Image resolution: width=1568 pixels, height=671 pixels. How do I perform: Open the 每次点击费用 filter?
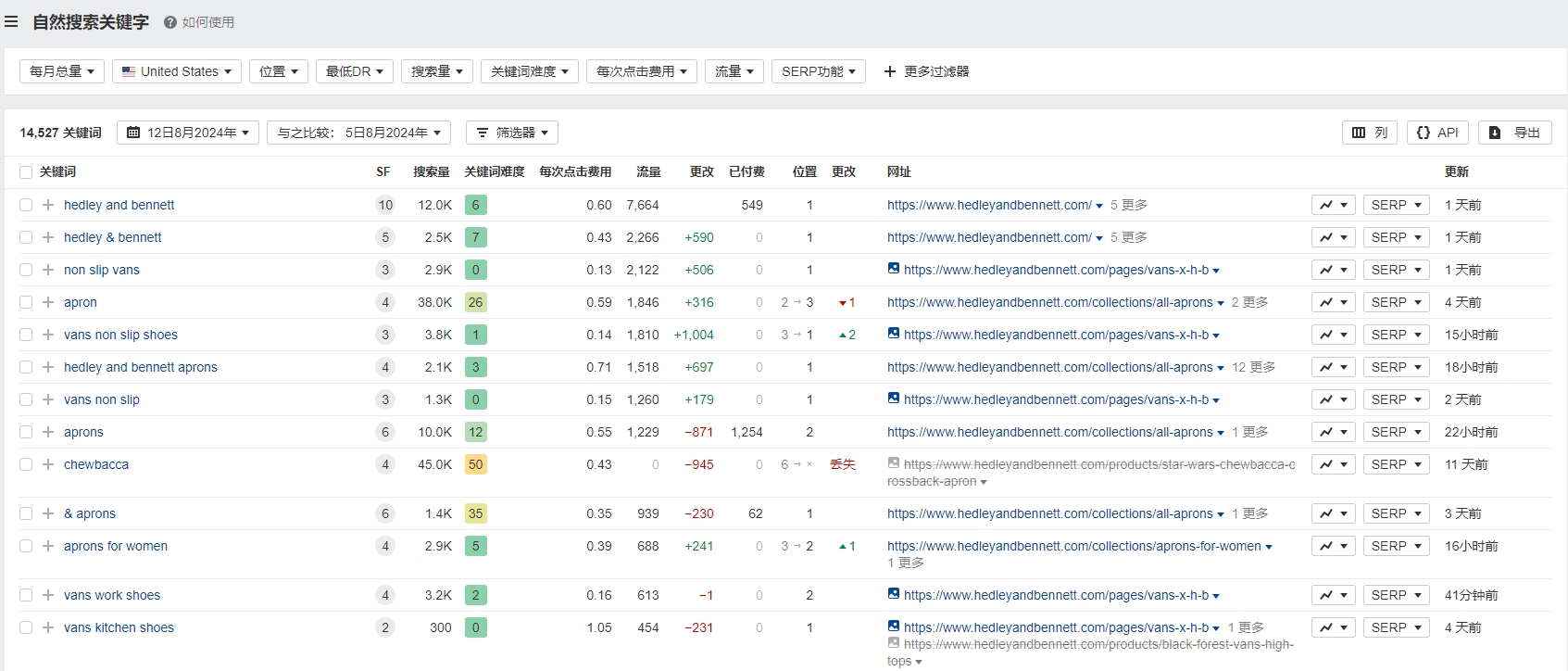click(642, 71)
